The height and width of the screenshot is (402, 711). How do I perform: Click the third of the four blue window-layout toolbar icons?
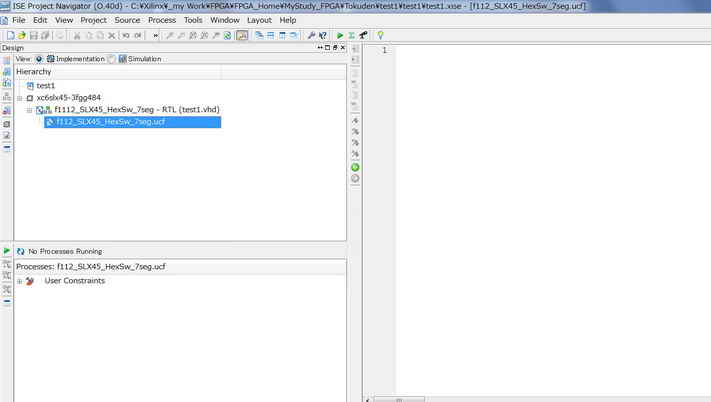pos(282,35)
